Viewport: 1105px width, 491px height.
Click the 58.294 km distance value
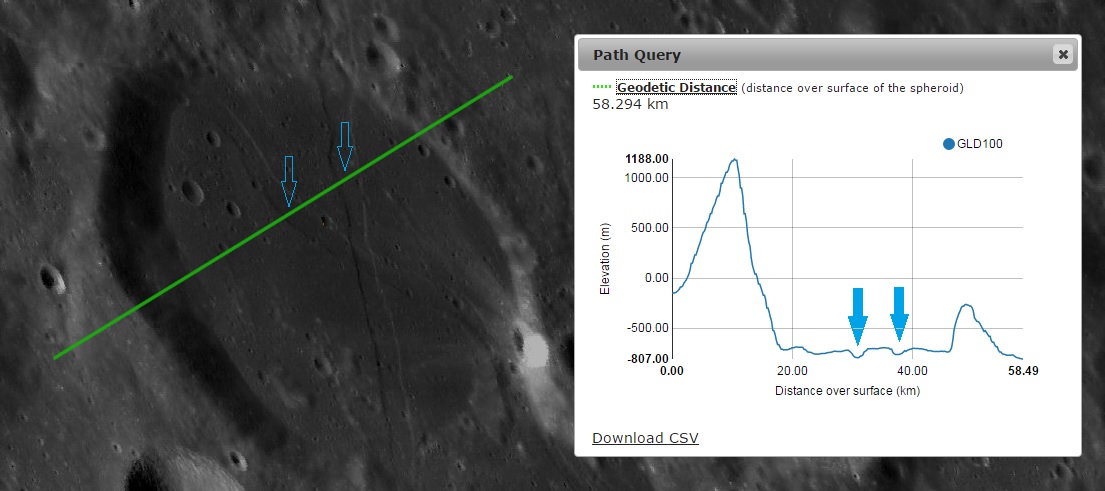630,104
